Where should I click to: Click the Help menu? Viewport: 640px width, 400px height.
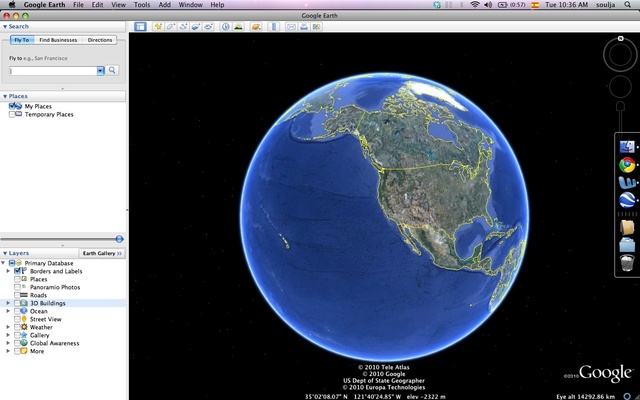pyautogui.click(x=217, y=5)
